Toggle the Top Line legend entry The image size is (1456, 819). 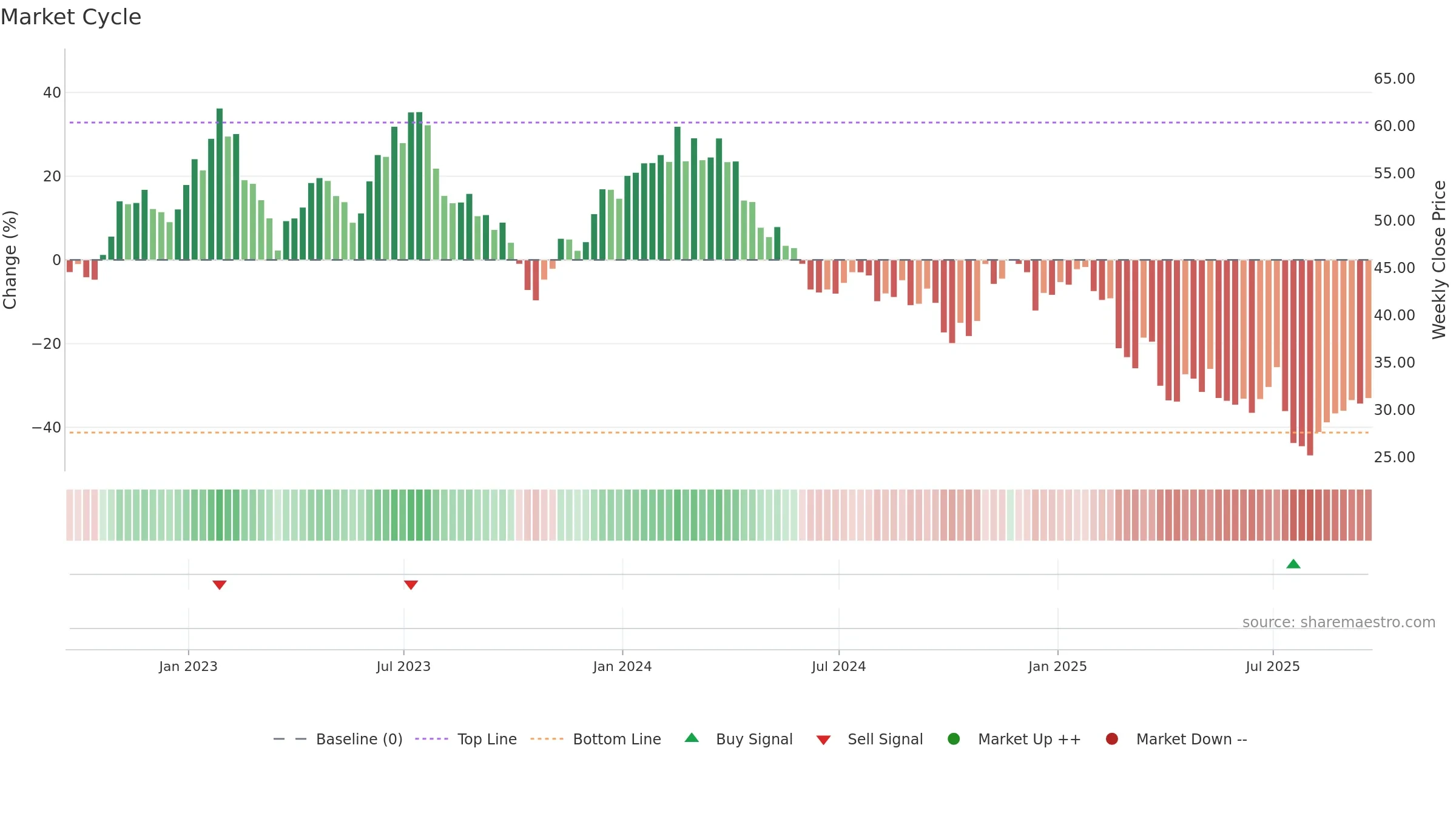tap(466, 739)
